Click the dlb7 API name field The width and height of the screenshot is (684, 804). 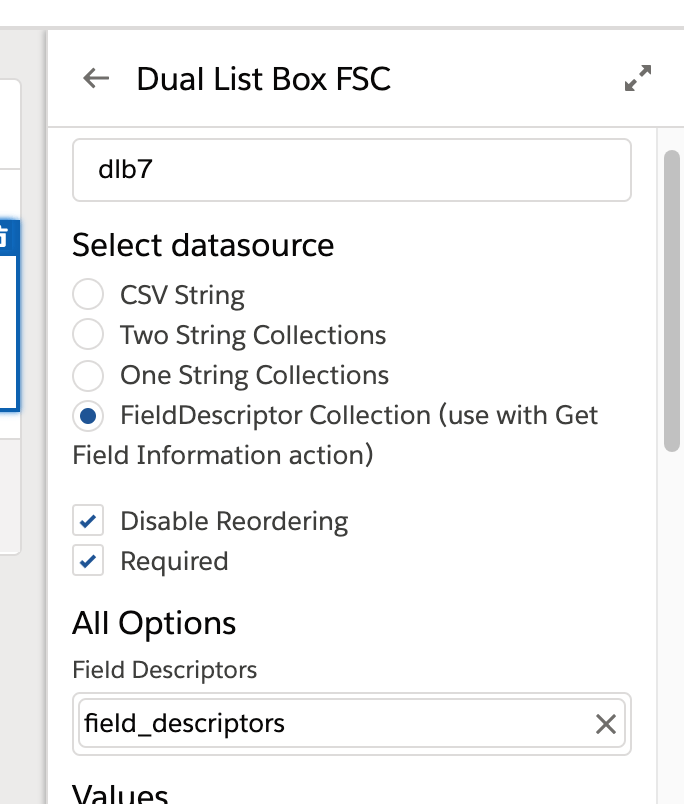351,170
